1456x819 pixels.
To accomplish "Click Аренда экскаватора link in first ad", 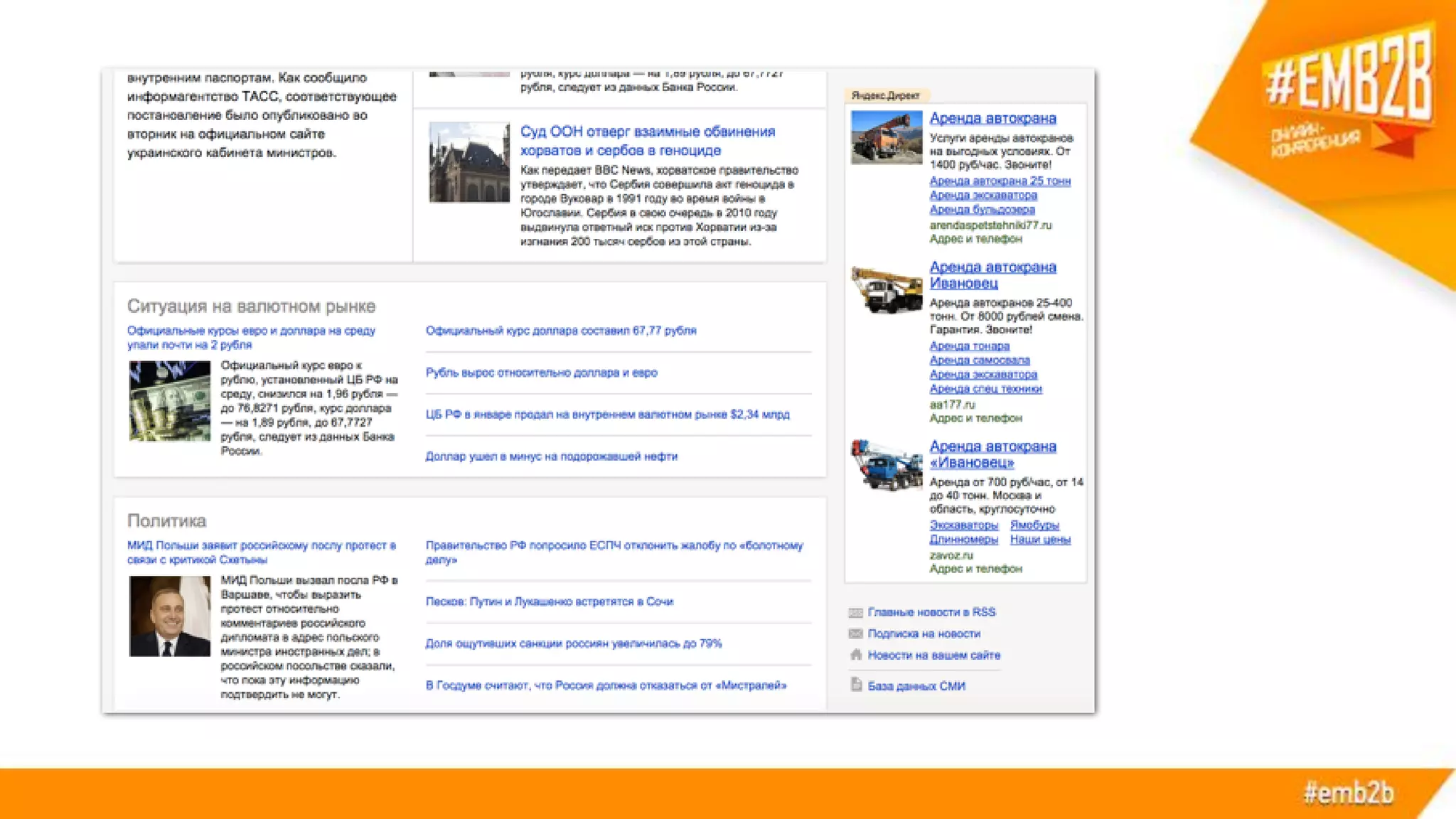I will [983, 195].
